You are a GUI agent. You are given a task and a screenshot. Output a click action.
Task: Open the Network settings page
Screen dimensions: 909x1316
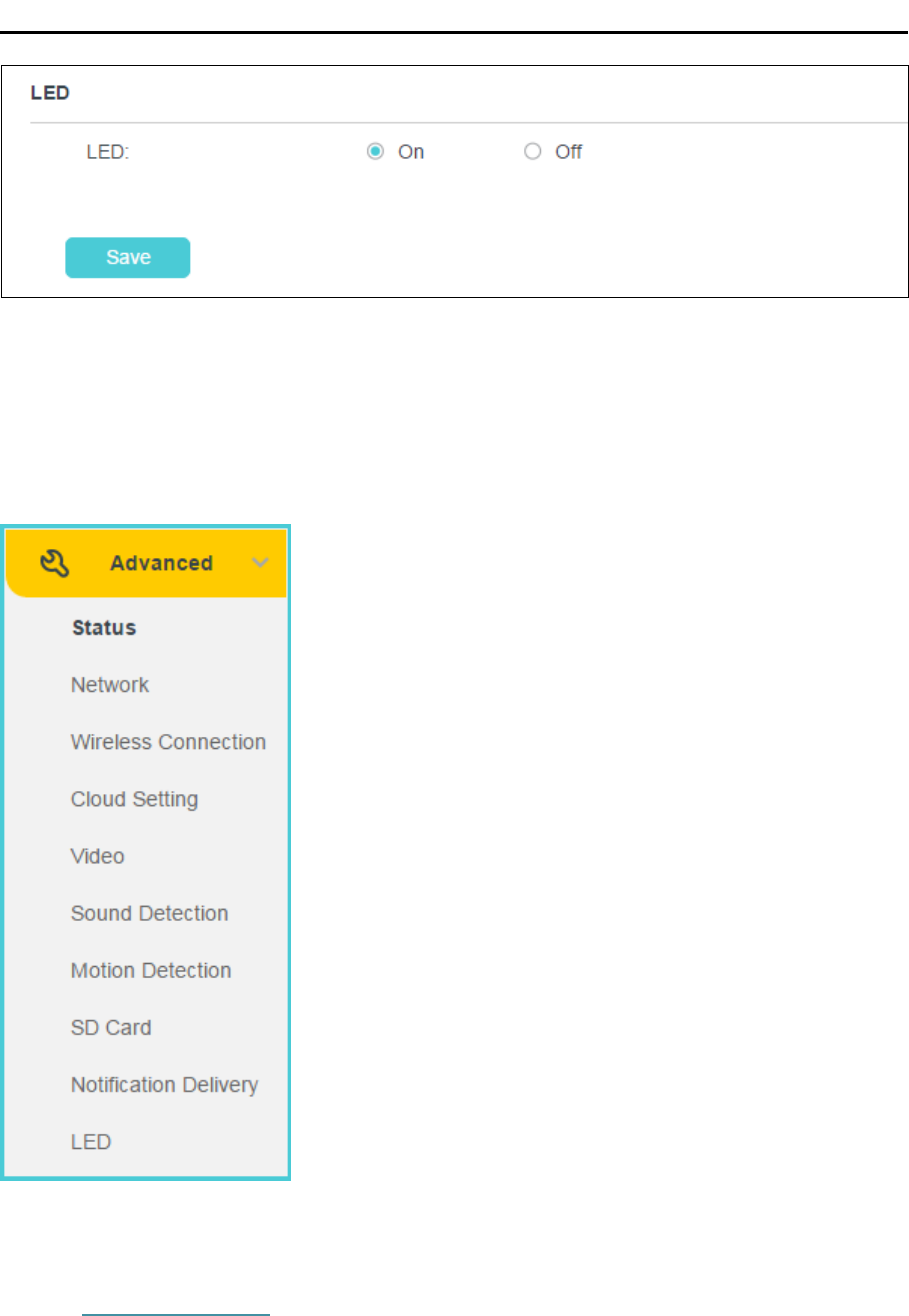[110, 685]
